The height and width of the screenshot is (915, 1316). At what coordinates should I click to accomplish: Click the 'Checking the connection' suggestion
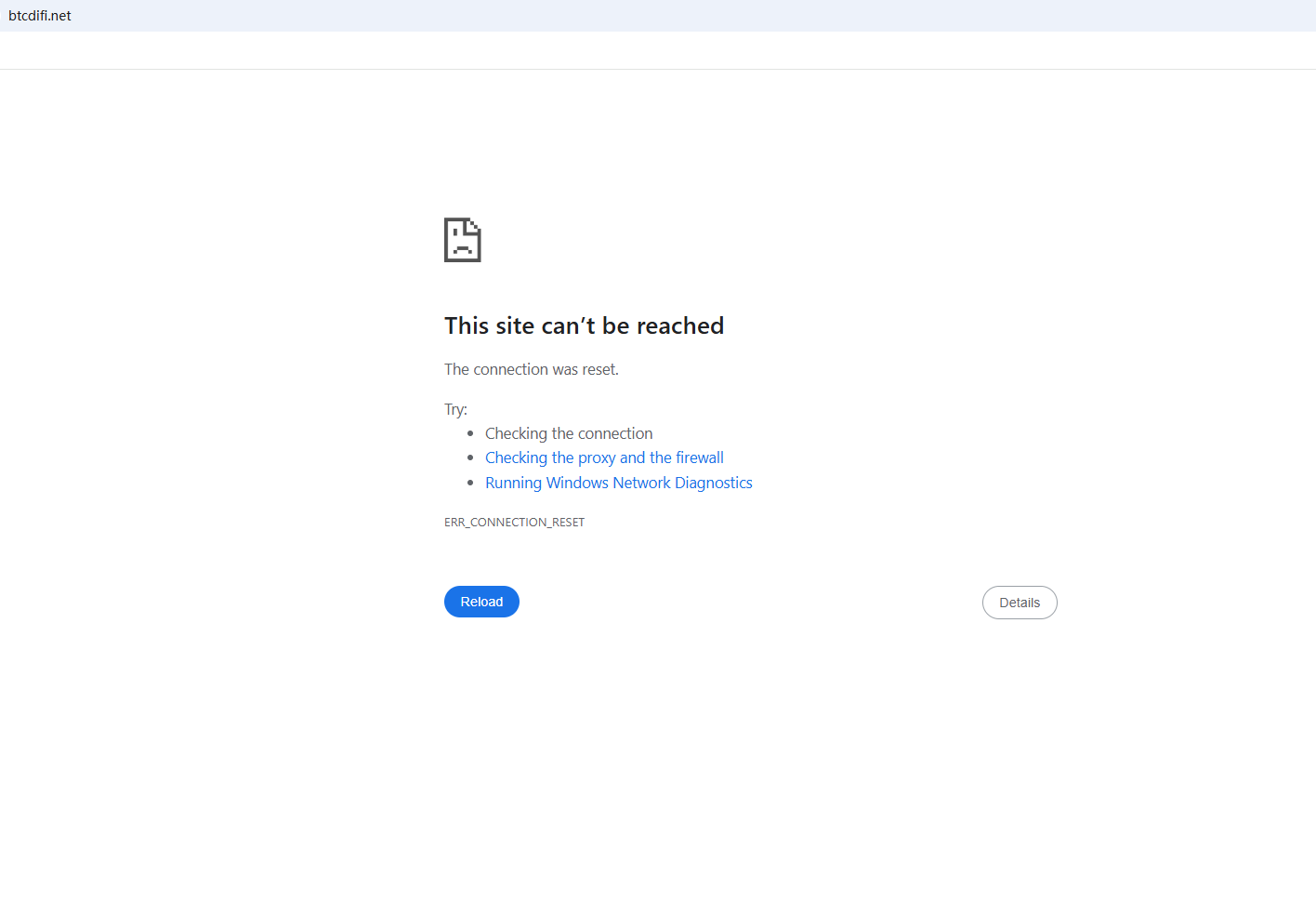[569, 433]
